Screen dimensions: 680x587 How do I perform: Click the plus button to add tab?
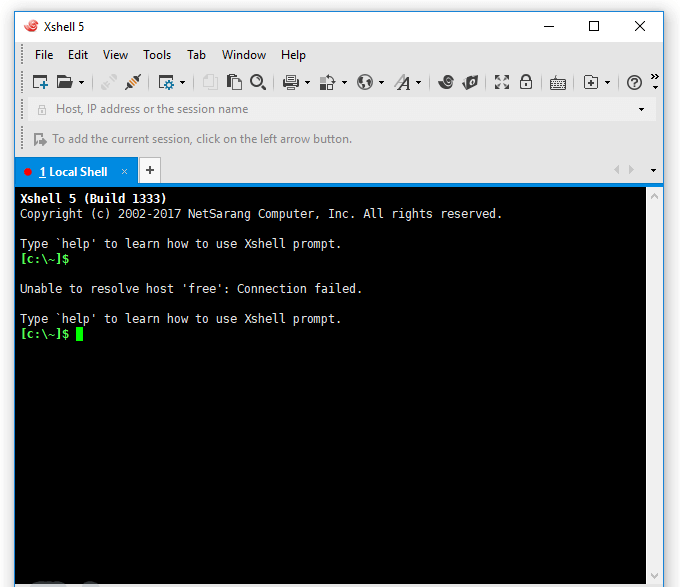click(150, 170)
